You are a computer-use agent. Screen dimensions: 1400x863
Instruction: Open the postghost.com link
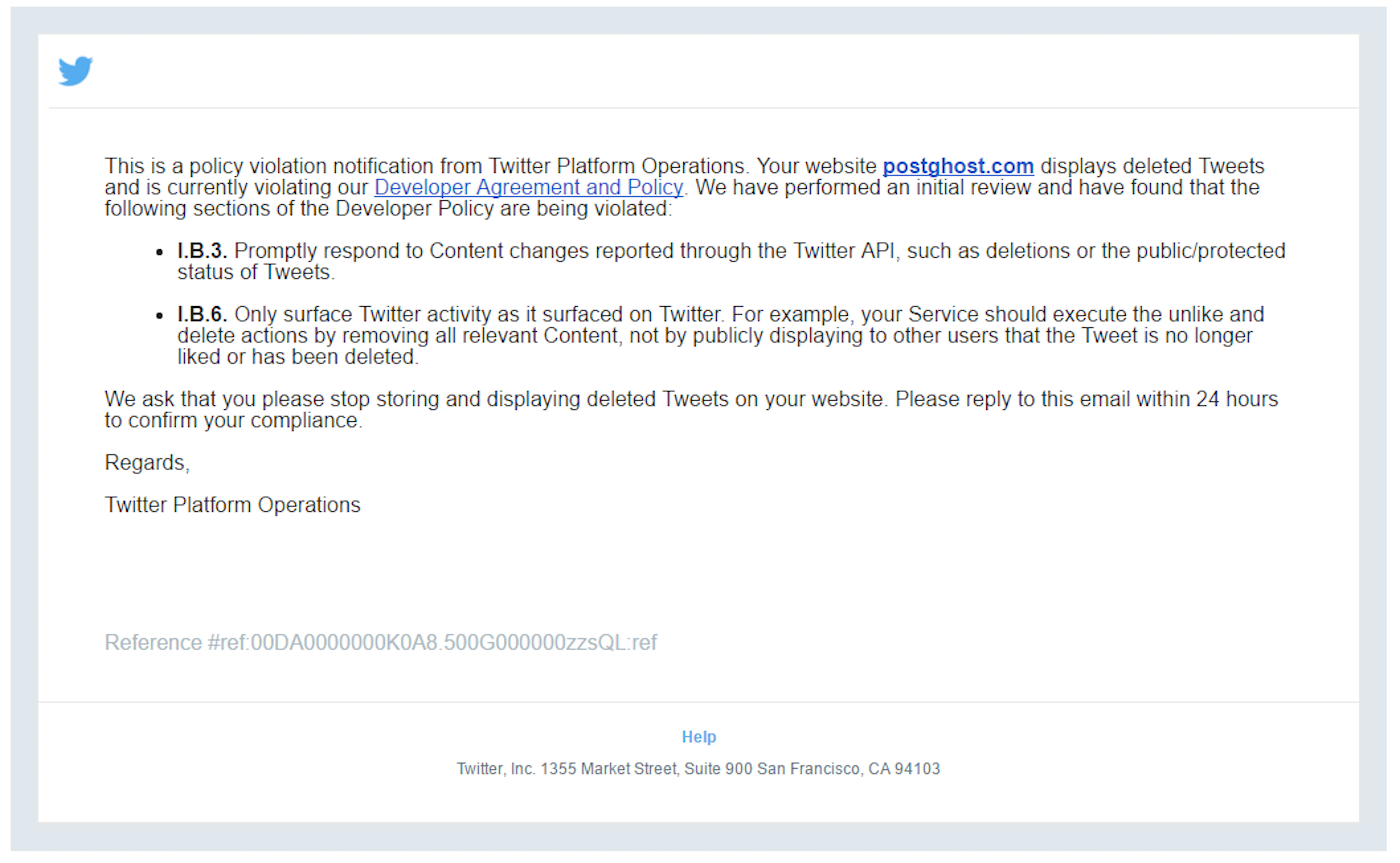click(958, 166)
